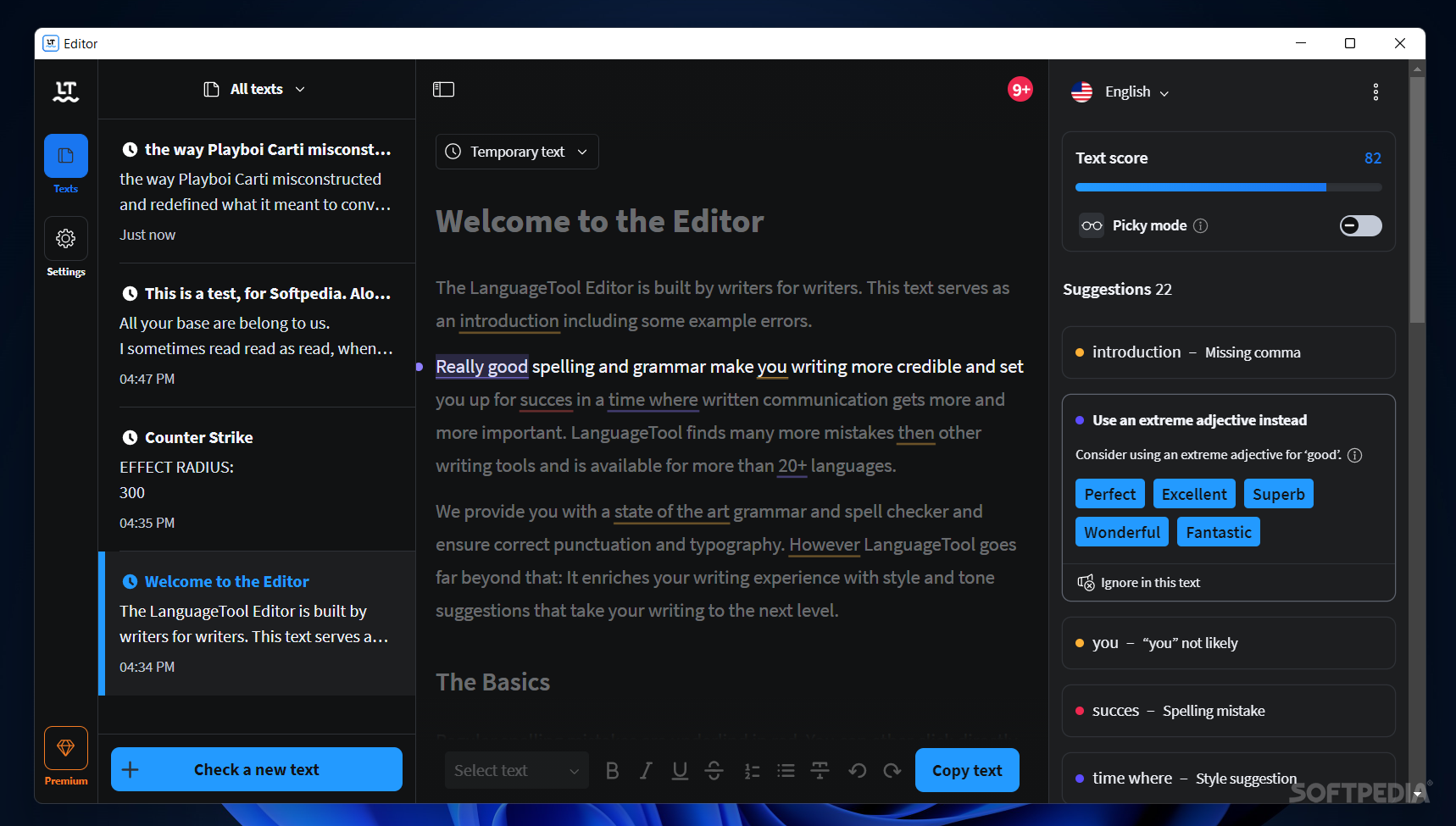The width and height of the screenshot is (1456, 826).
Task: Insert a horizontal divider line
Action: click(x=820, y=770)
